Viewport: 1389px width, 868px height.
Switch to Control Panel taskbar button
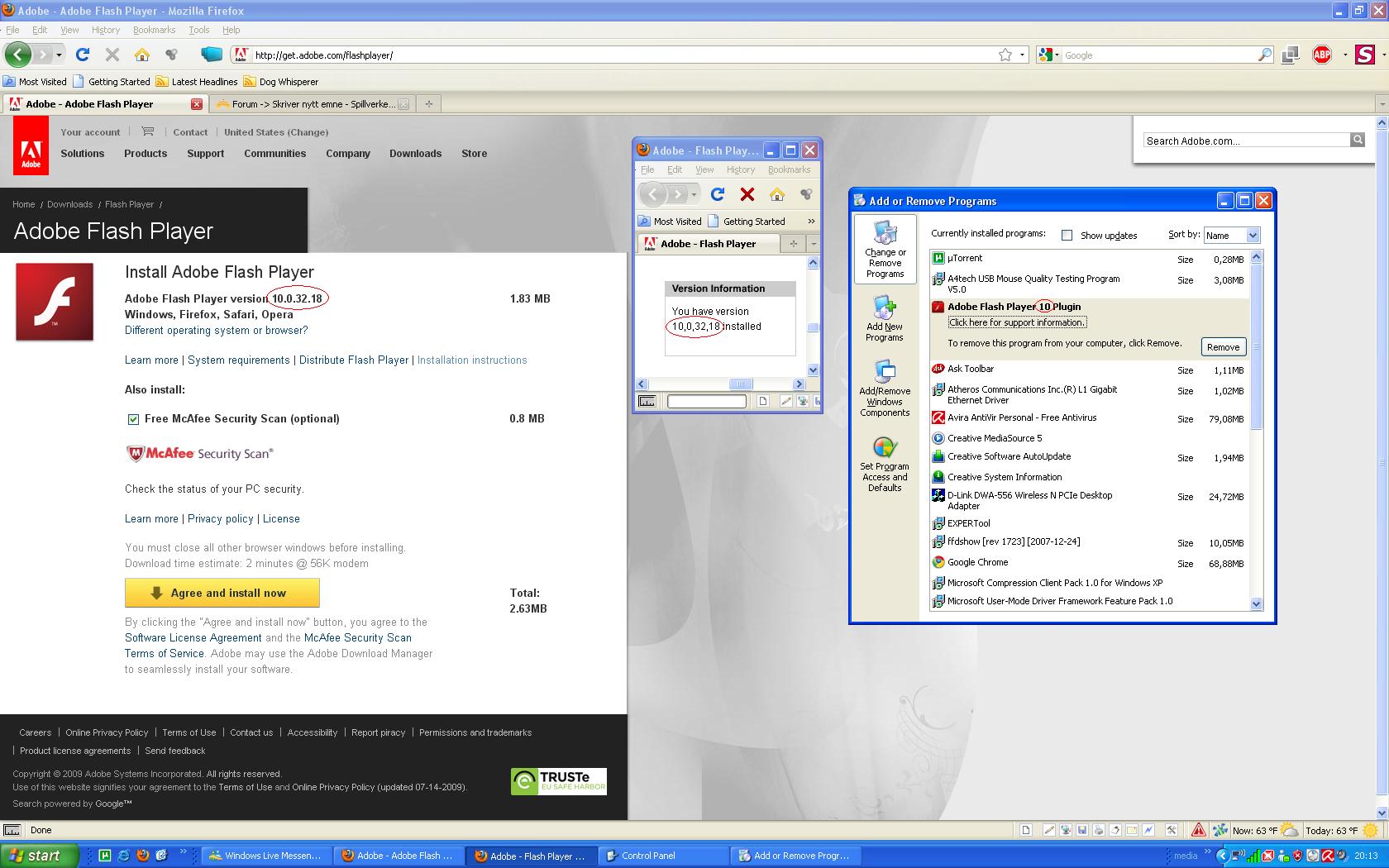coord(663,856)
